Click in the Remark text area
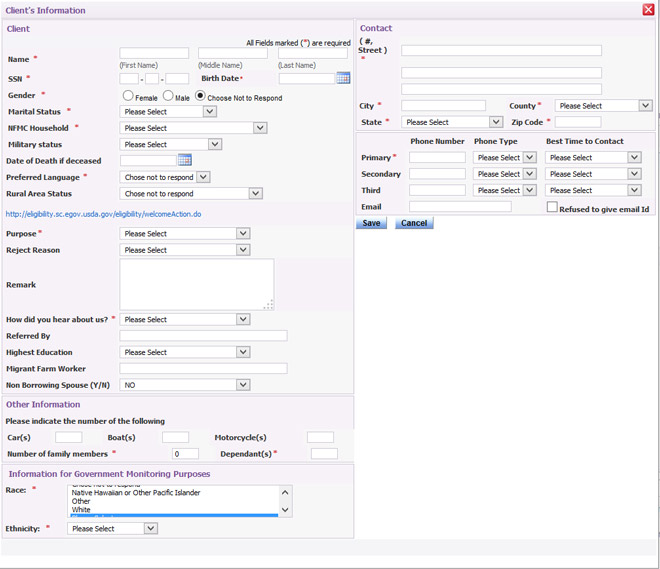Viewport: 660px width, 569px height. pyautogui.click(x=196, y=284)
